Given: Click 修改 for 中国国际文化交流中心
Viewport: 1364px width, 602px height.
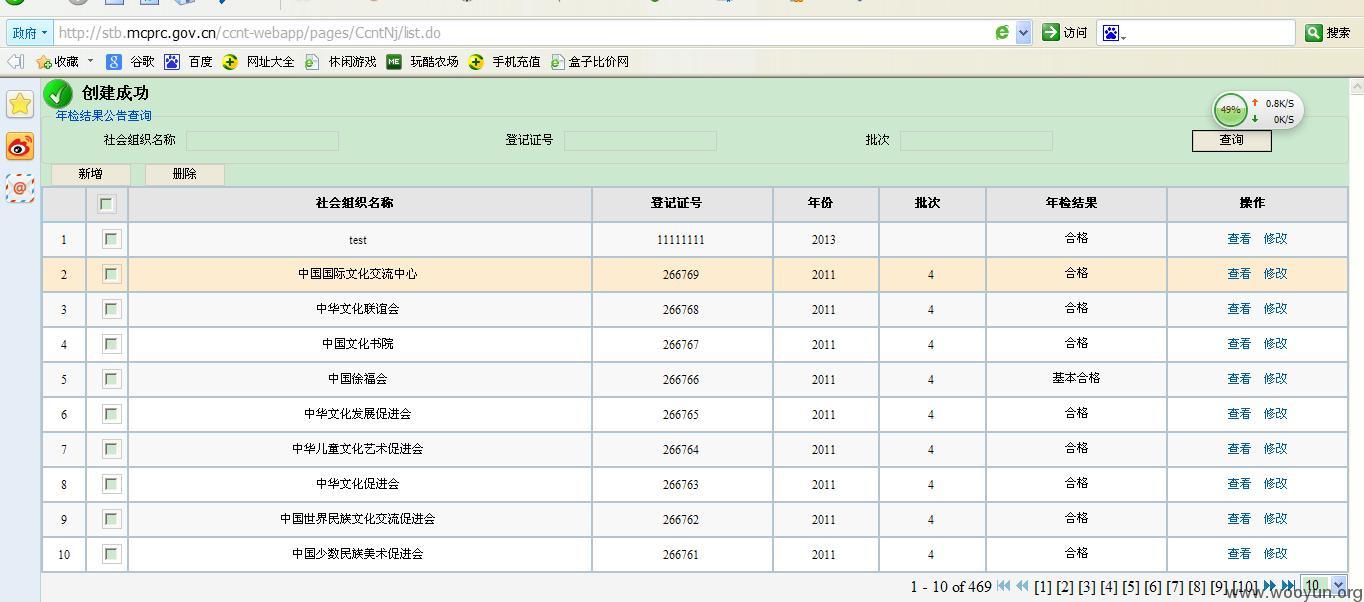Looking at the screenshot, I should click(1275, 274).
